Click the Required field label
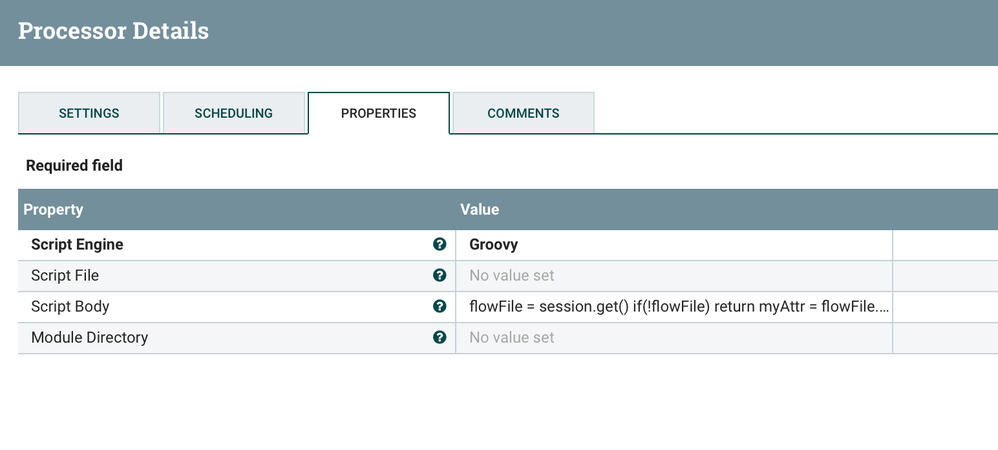This screenshot has height=450, width=998. [x=74, y=165]
